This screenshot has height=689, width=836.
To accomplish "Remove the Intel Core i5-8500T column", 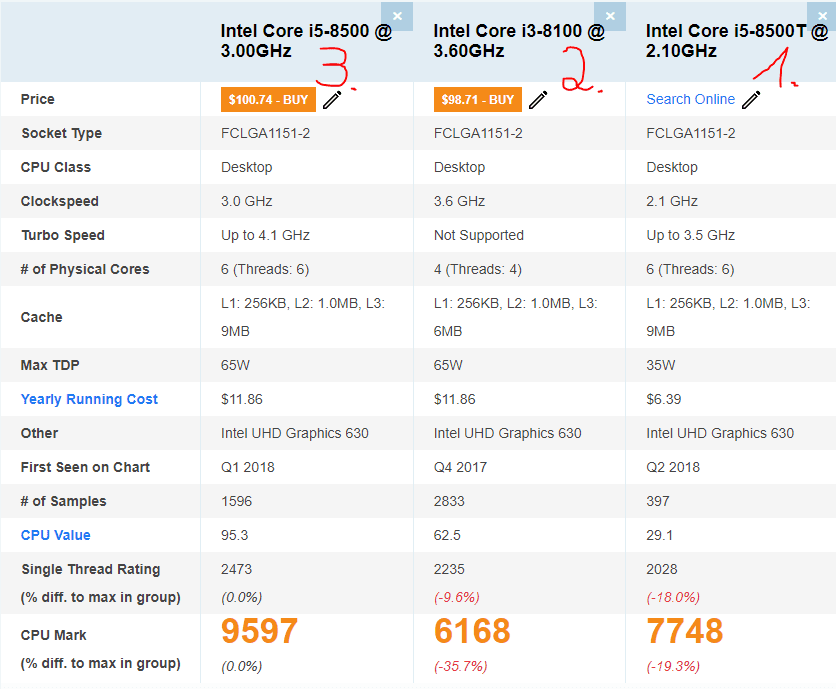I will point(822,16).
